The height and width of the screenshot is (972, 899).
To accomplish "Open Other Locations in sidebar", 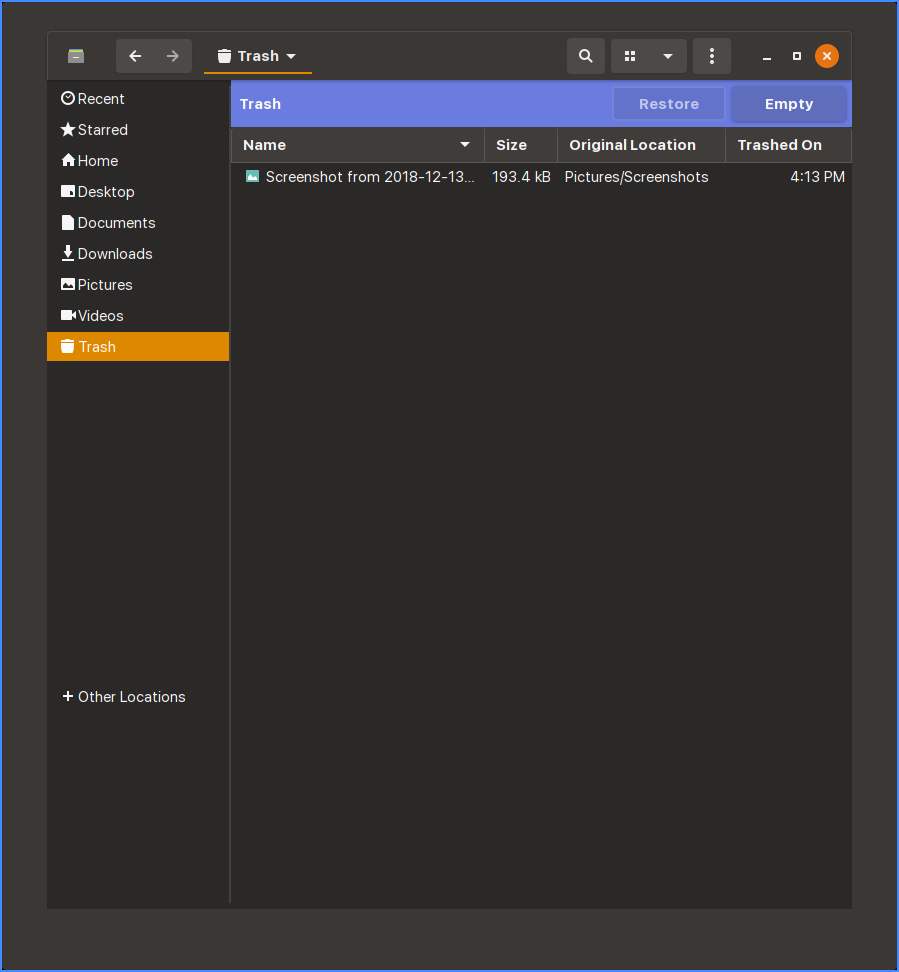I will pyautogui.click(x=138, y=697).
